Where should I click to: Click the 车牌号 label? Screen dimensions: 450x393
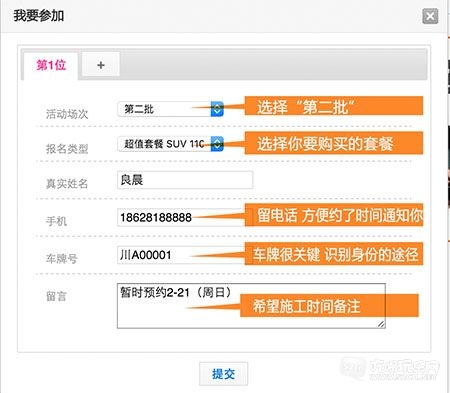tap(62, 259)
